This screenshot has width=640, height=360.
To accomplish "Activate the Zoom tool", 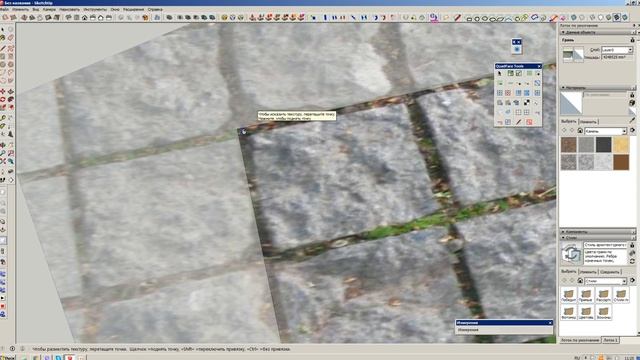I will pos(3,153).
